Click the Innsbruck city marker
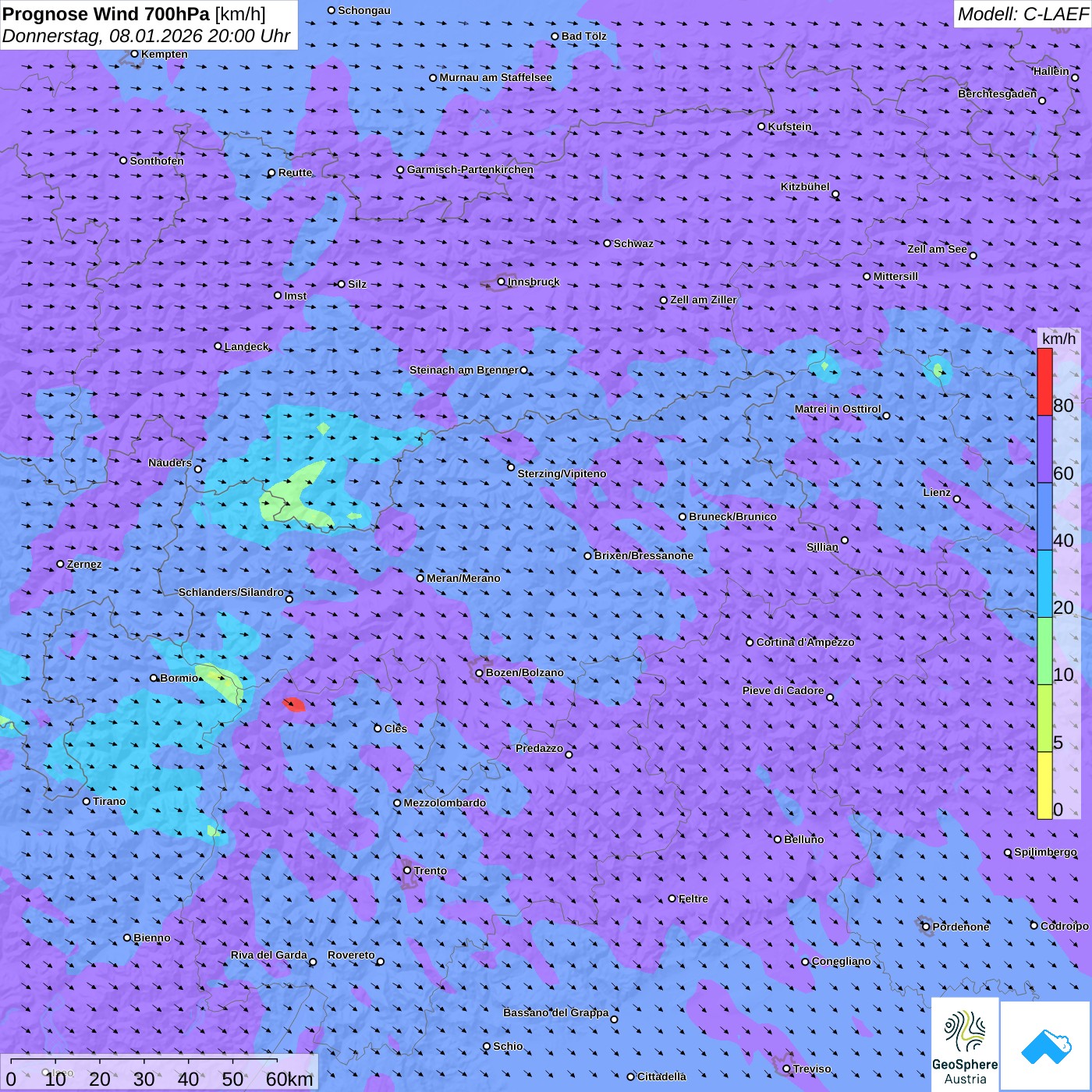Image resolution: width=1092 pixels, height=1092 pixels. click(x=502, y=282)
